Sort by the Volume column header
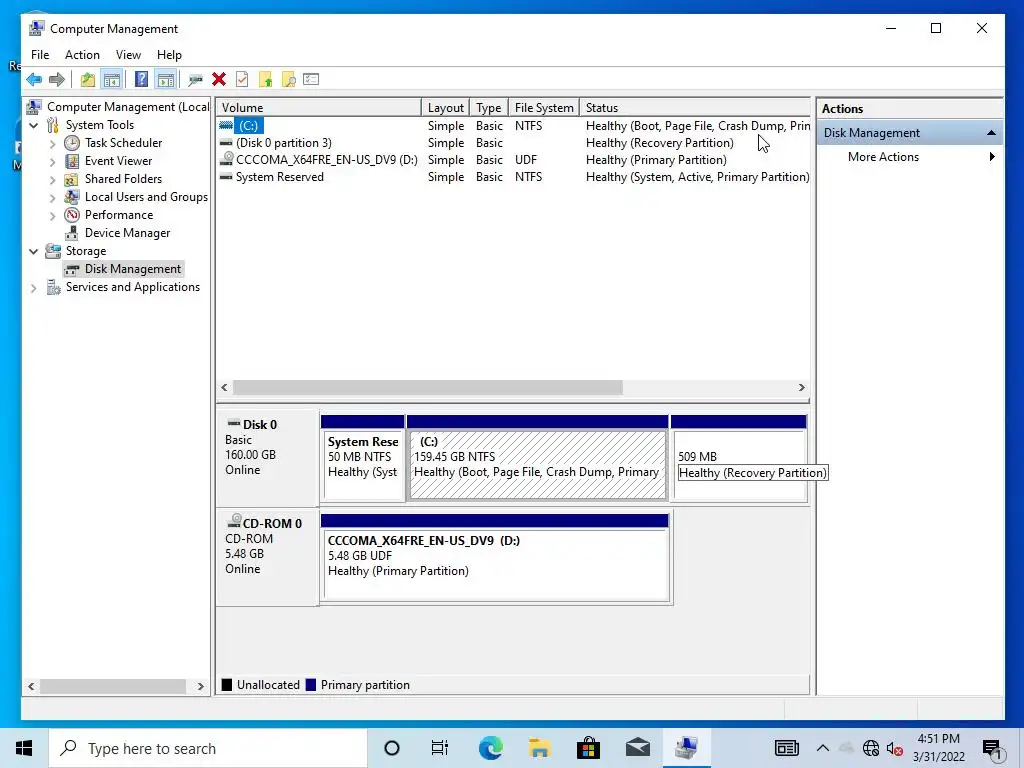This screenshot has height=768, width=1024. pos(319,108)
